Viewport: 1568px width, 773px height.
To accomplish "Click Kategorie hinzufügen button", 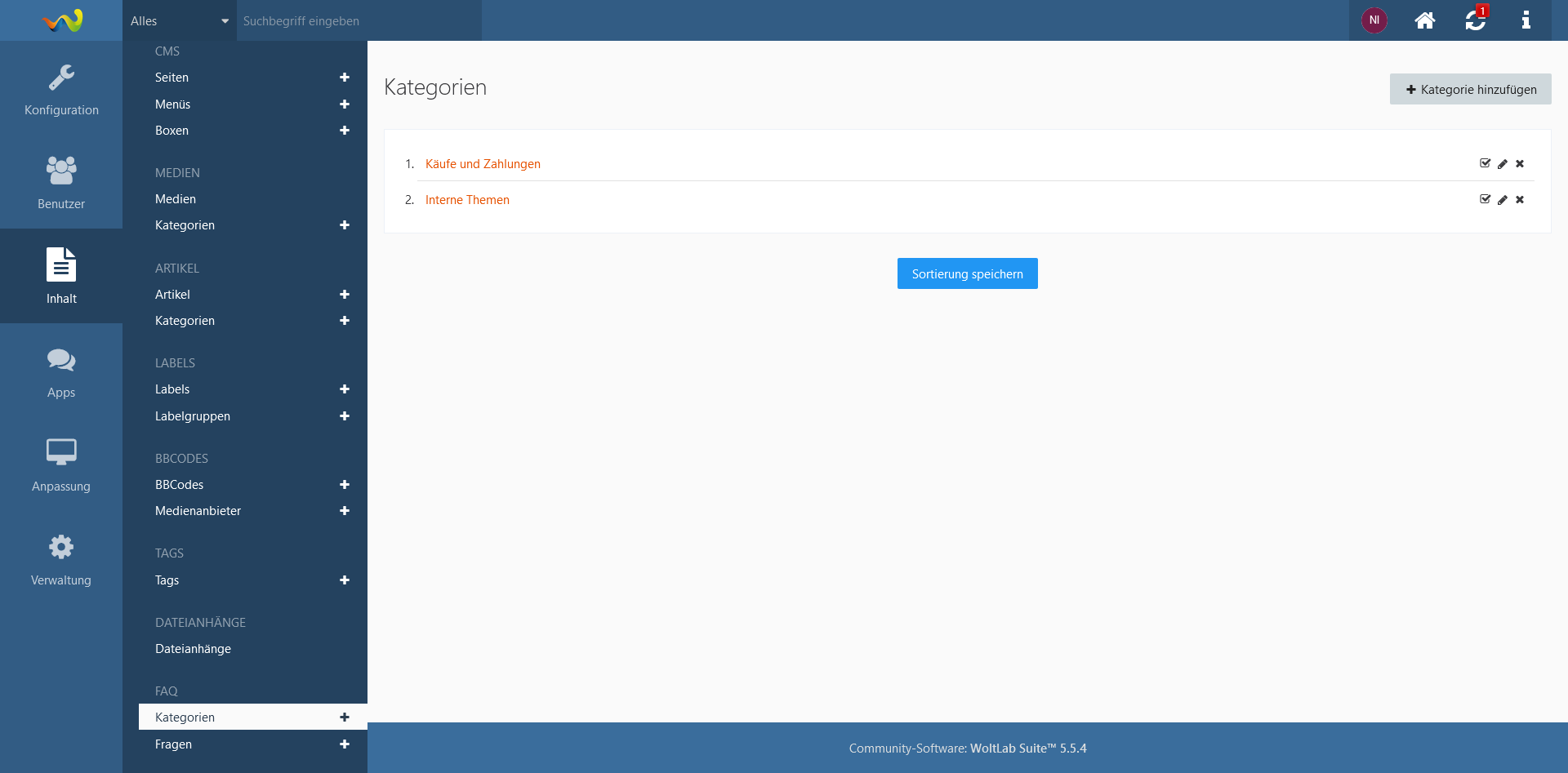I will pos(1470,90).
